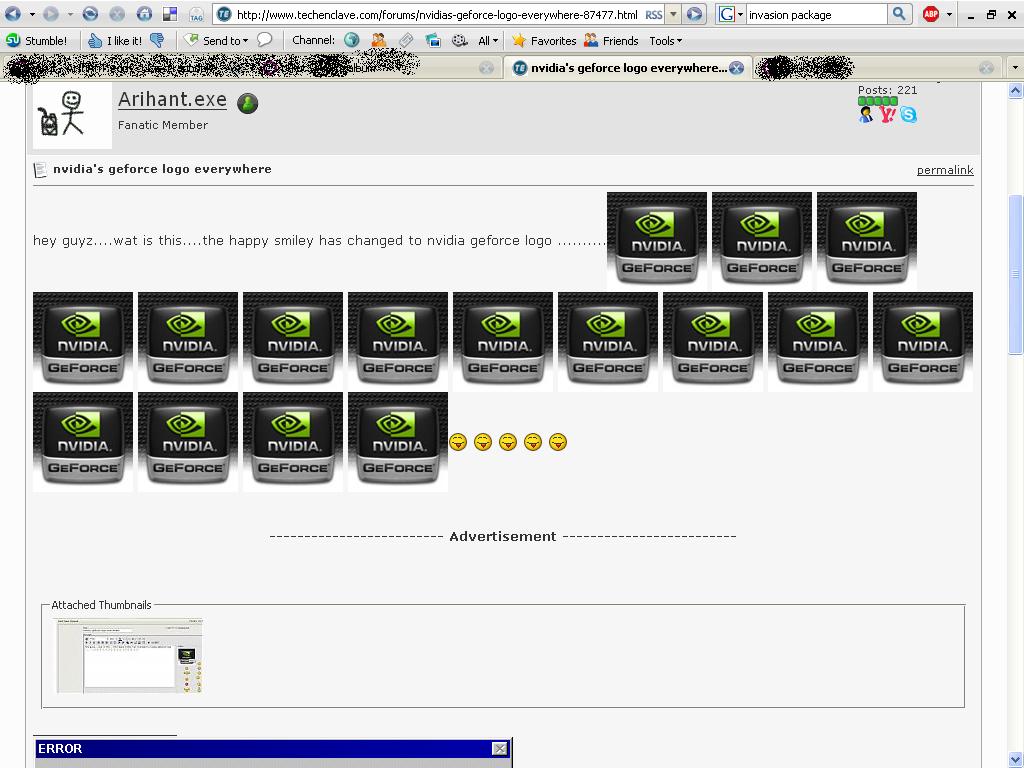
Task: Open the Adblock Plus ABP icon
Action: (931, 14)
